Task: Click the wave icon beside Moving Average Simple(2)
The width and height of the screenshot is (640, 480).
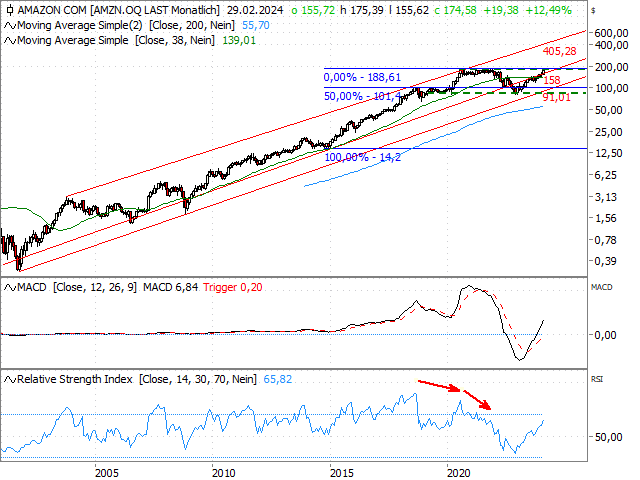Action: (x=10, y=26)
